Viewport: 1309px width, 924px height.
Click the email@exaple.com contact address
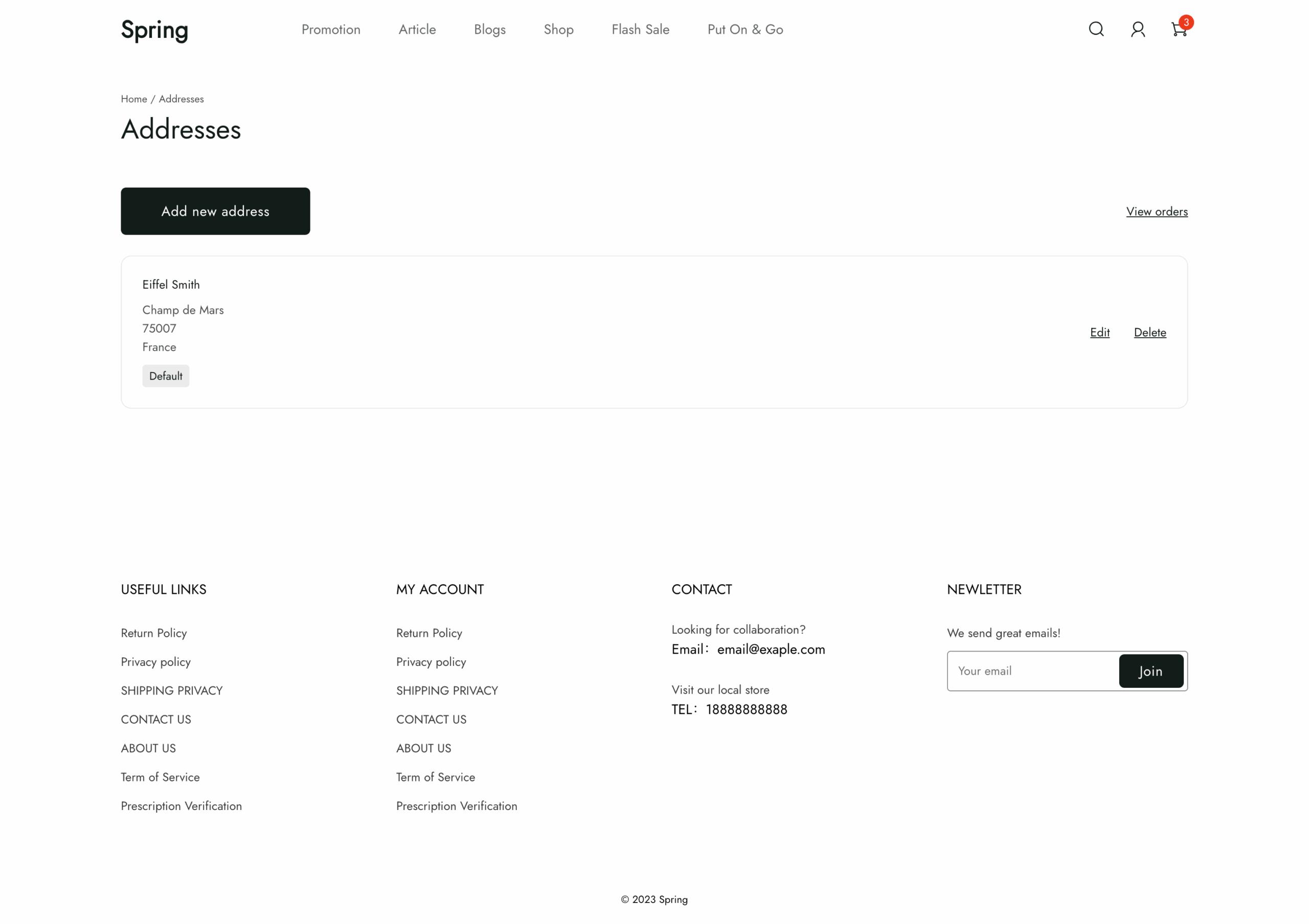[771, 650]
